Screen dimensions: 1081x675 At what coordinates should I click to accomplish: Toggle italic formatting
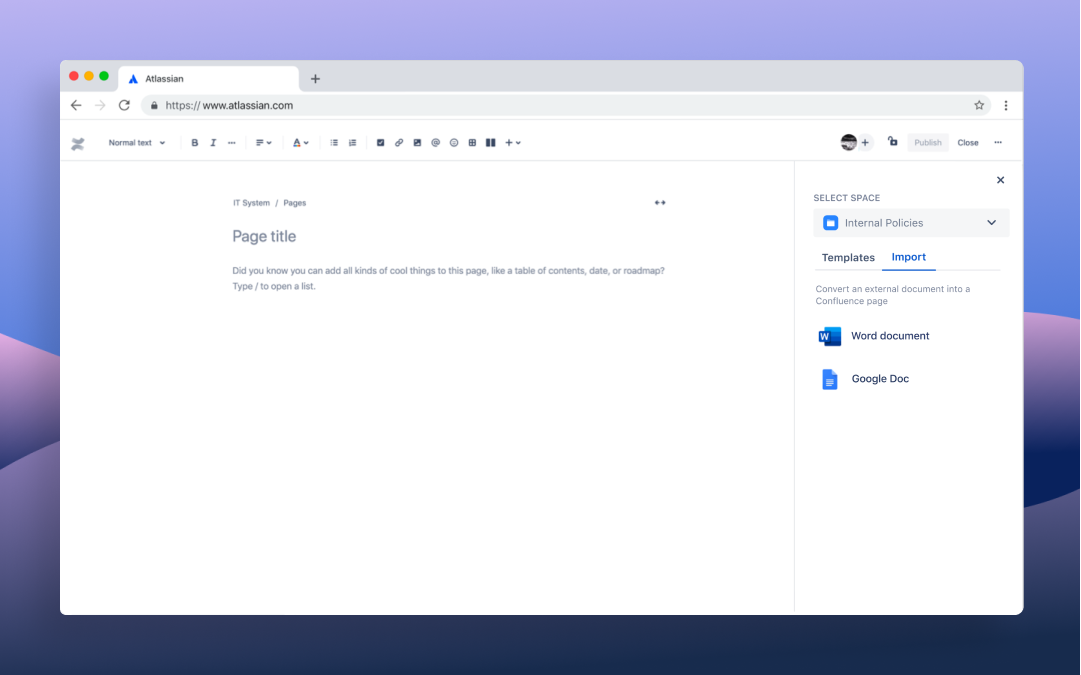tap(213, 143)
